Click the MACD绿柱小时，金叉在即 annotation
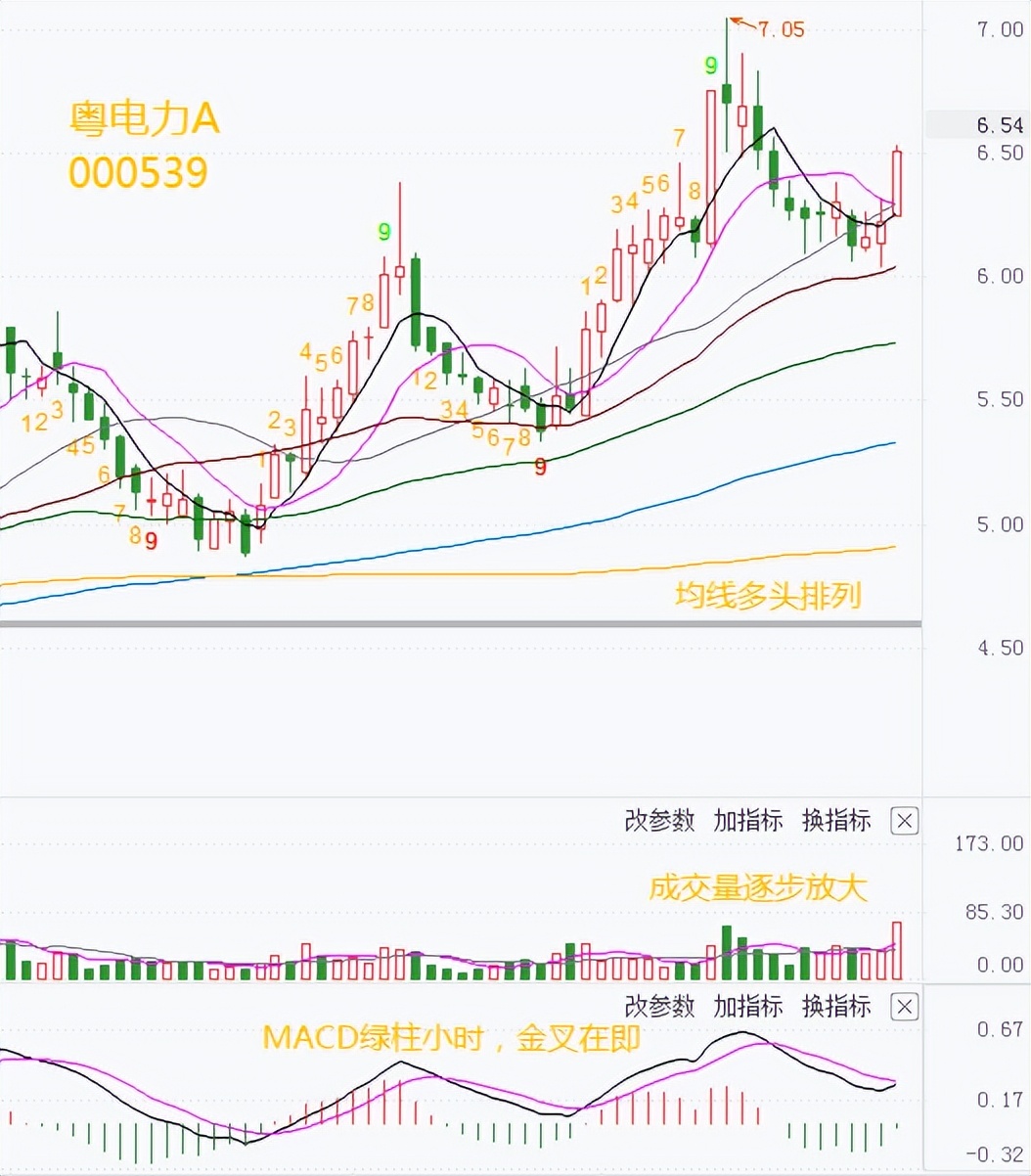This screenshot has width=1031, height=1176. [x=451, y=1038]
